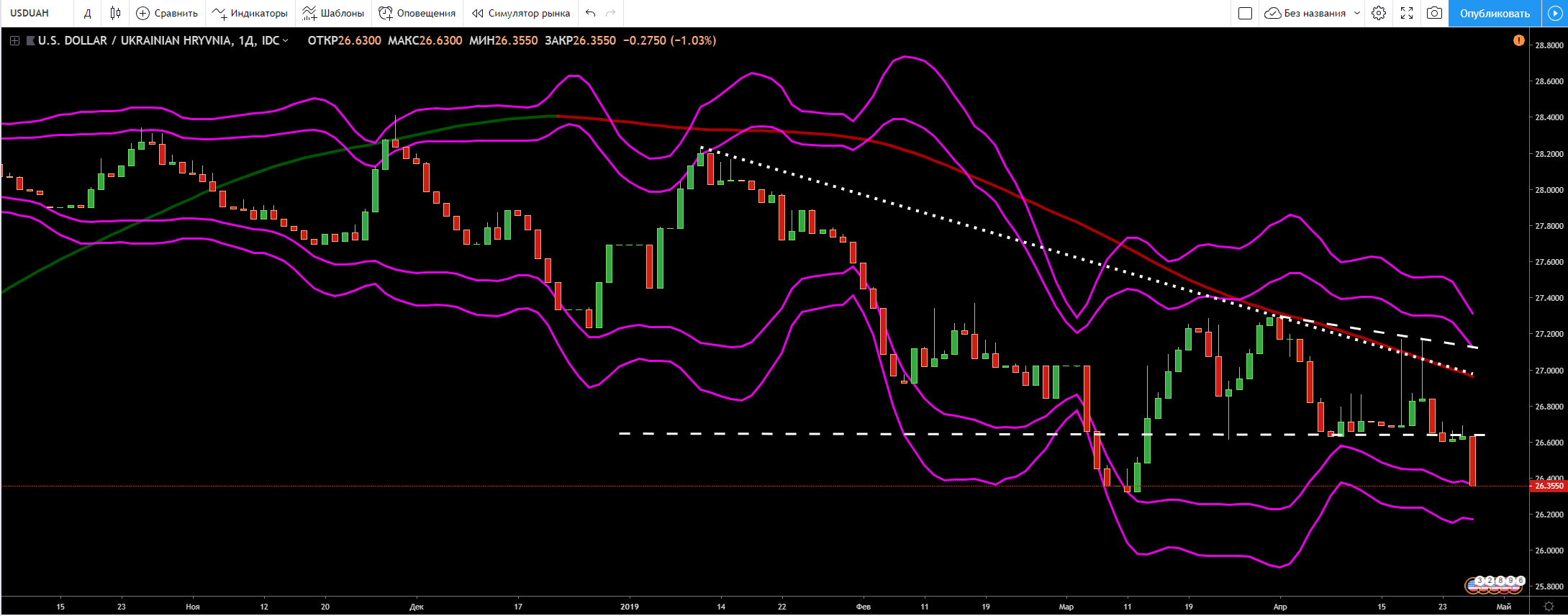
Task: Click the red 26.3550 current price label
Action: click(1548, 486)
